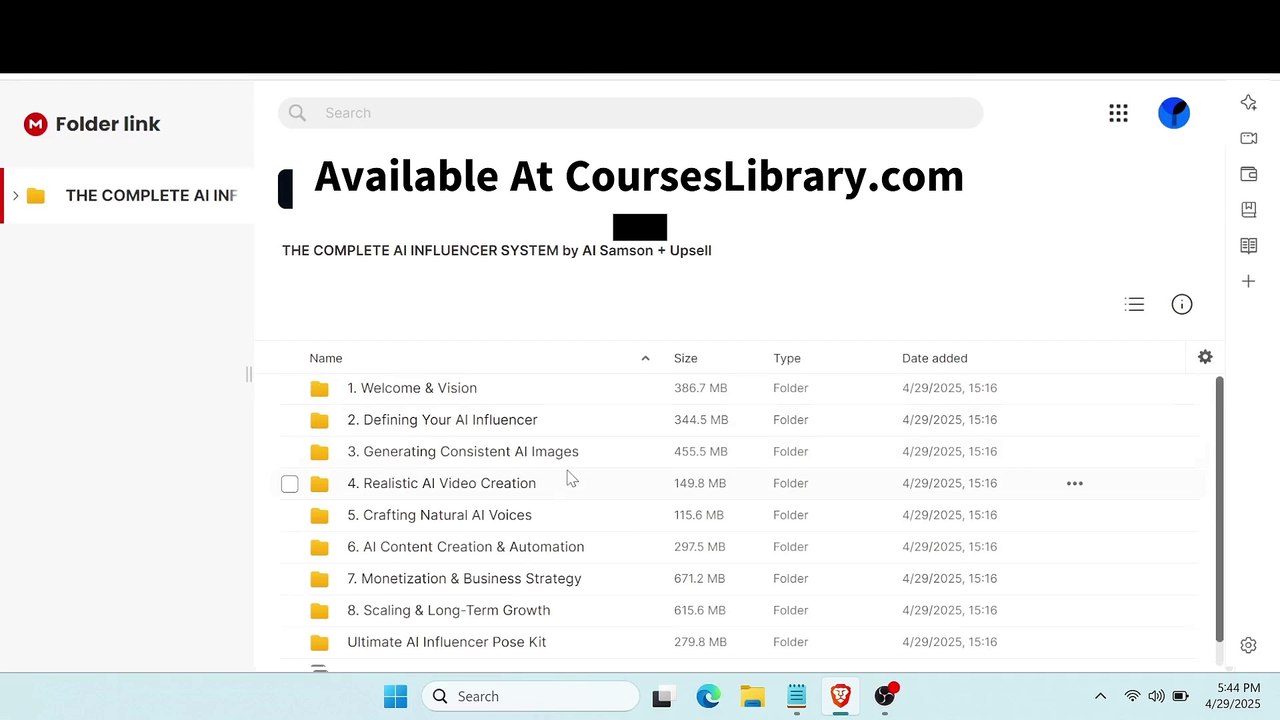Open Ultimate AI Influencer Pose Kit folder
The image size is (1280, 720).
coord(447,642)
